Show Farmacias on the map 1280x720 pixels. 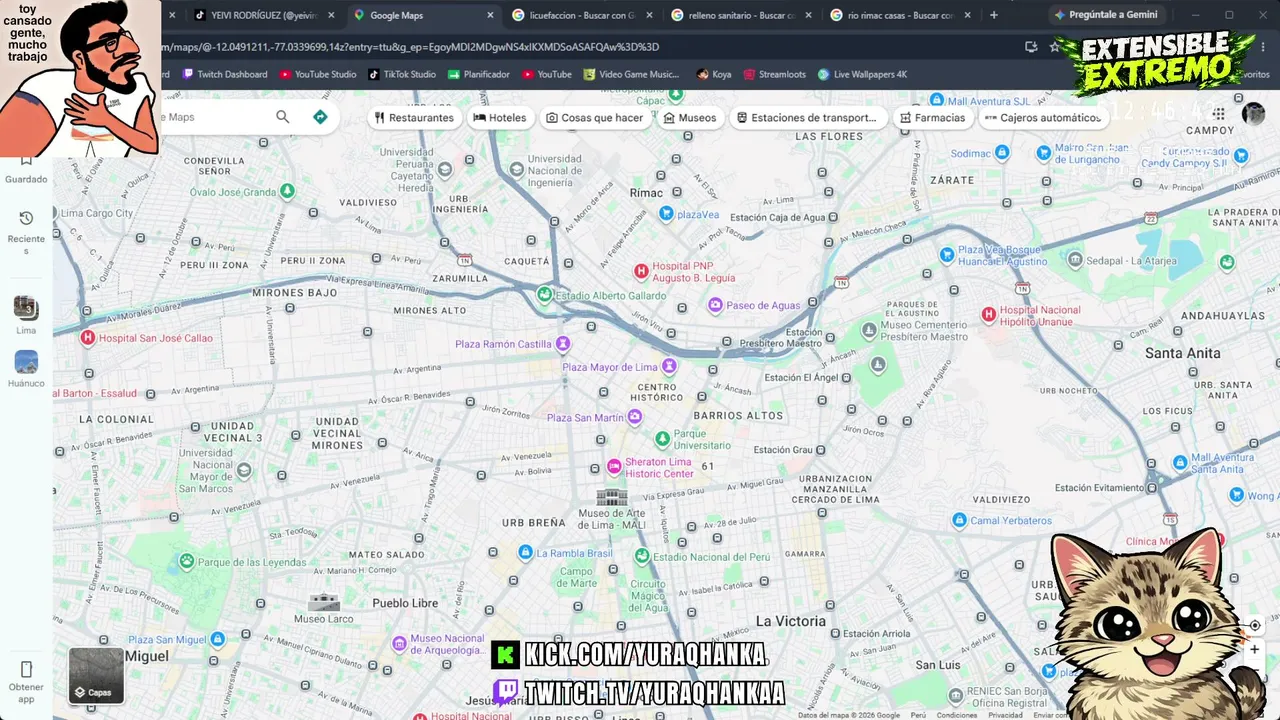coord(932,118)
